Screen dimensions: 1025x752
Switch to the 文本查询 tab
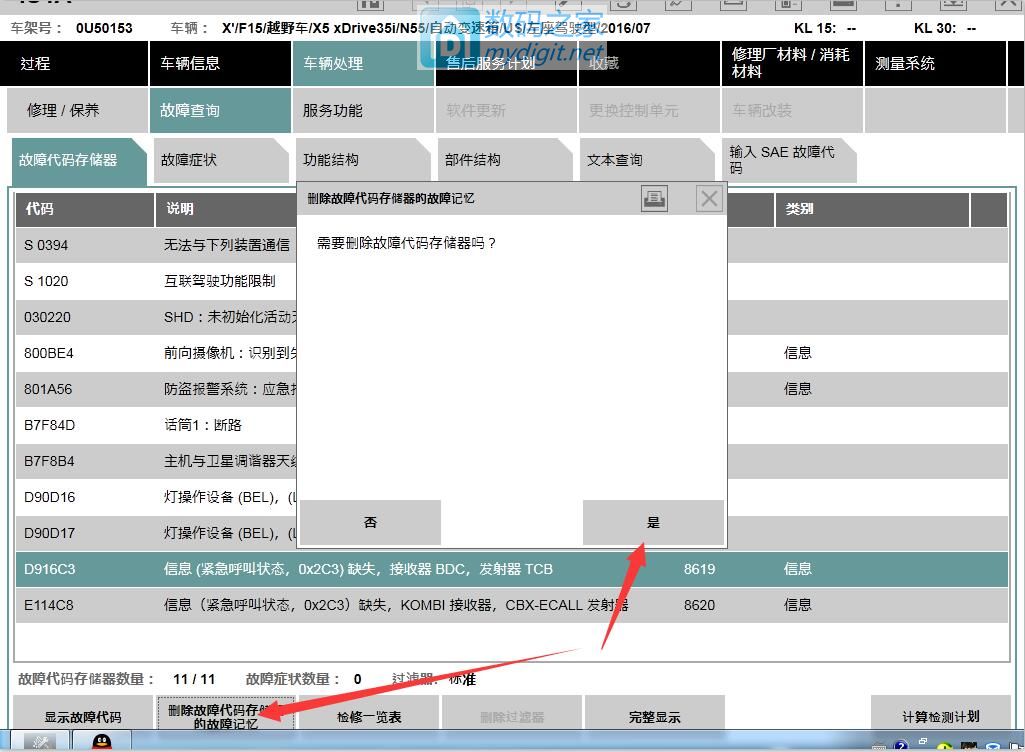tap(647, 160)
